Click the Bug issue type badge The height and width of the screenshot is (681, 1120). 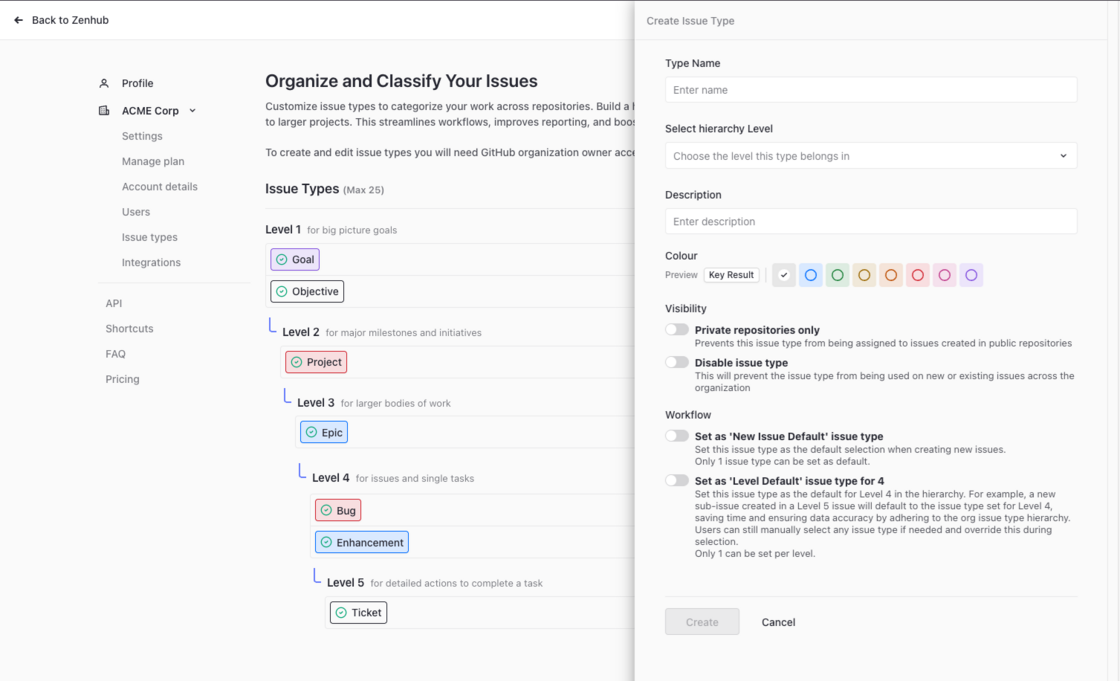(x=338, y=510)
